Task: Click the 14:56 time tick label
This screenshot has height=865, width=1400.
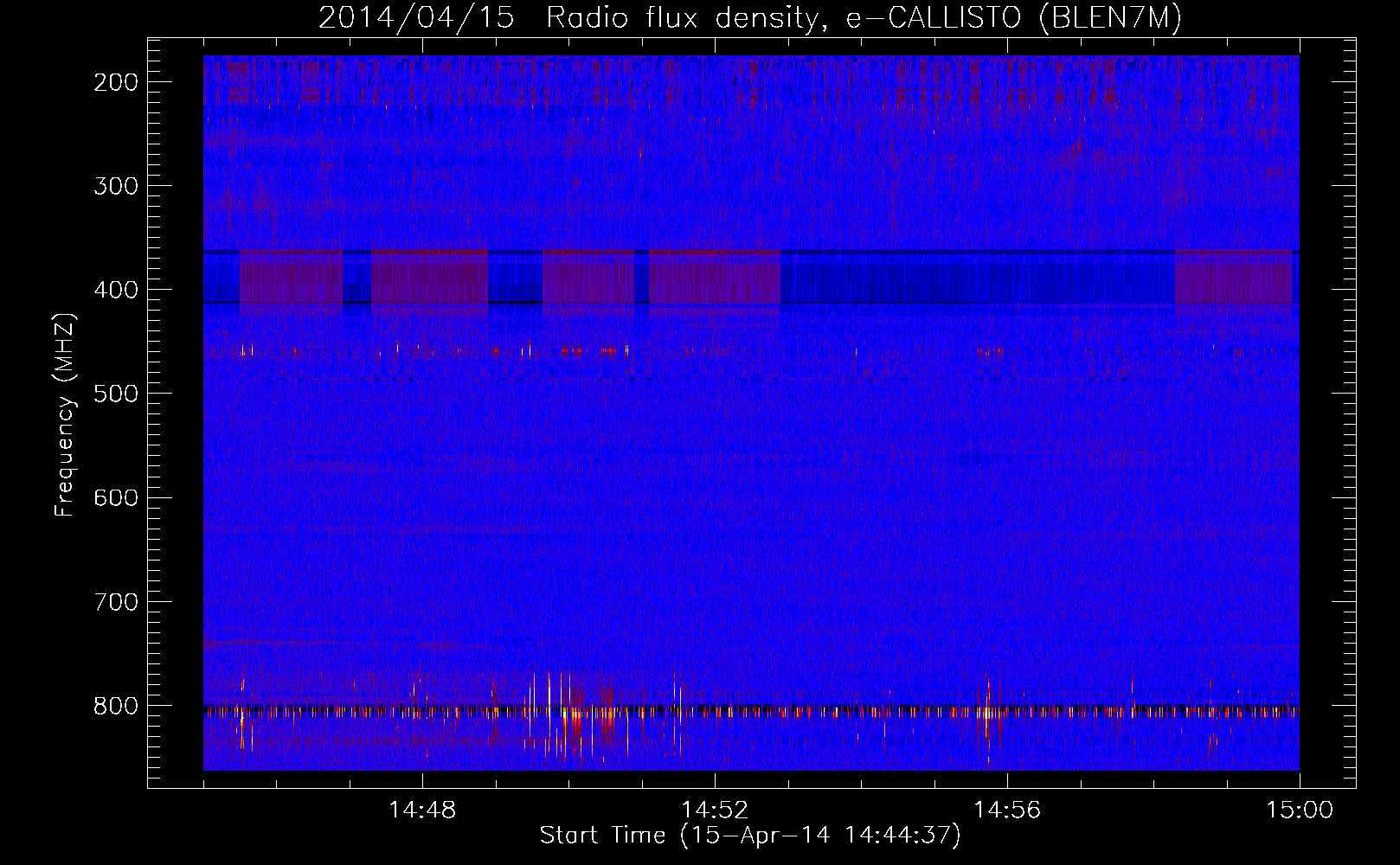Action: pyautogui.click(x=1007, y=811)
